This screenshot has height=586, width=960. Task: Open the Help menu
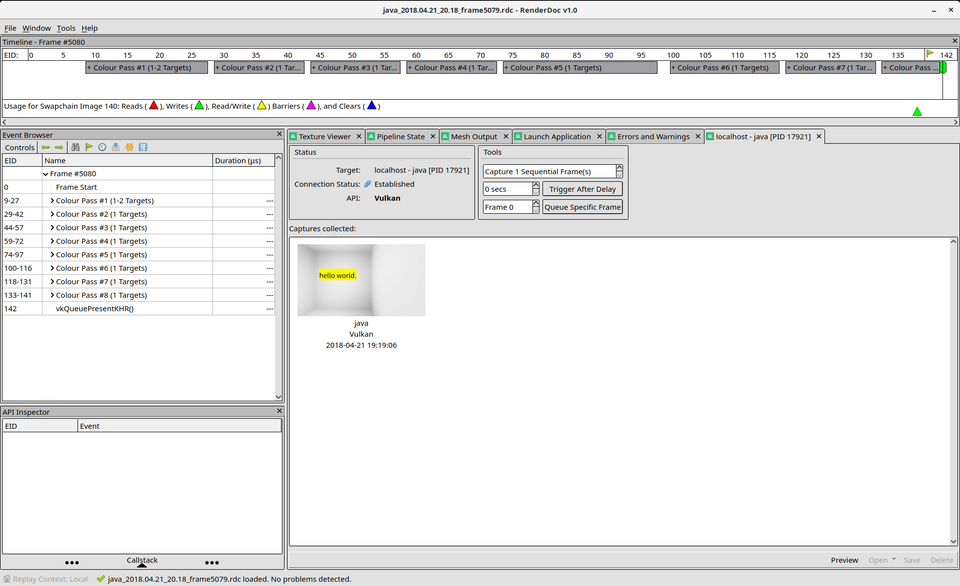tap(89, 28)
